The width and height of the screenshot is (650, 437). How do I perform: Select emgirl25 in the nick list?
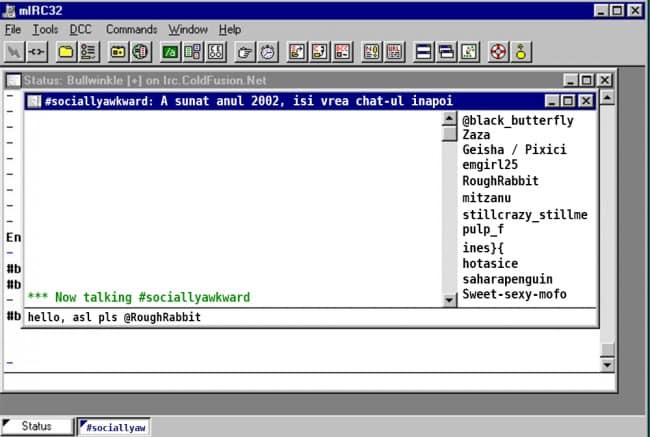[490, 165]
